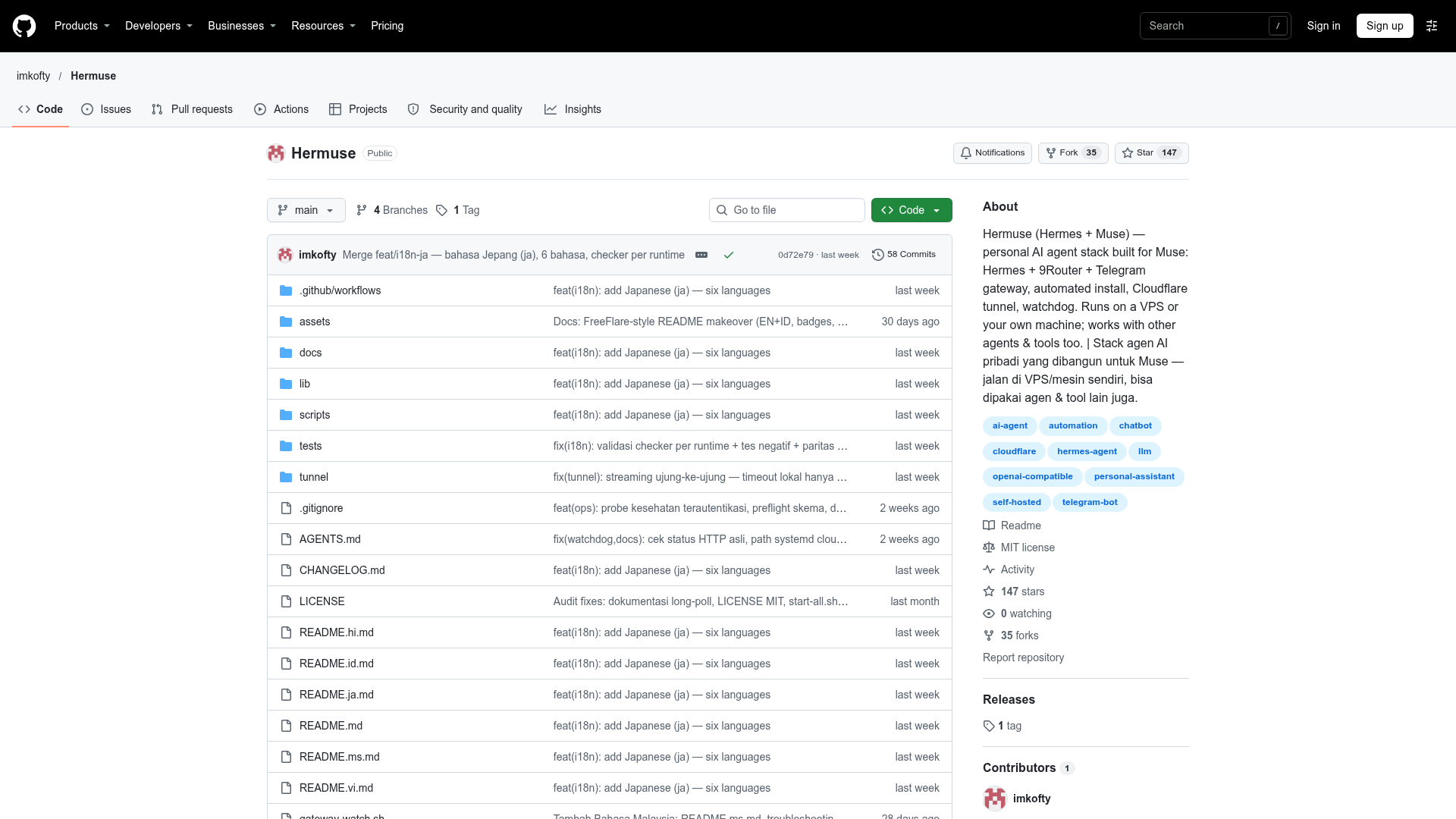Switch to the Issues tab
The width and height of the screenshot is (1456, 819).
(x=106, y=109)
